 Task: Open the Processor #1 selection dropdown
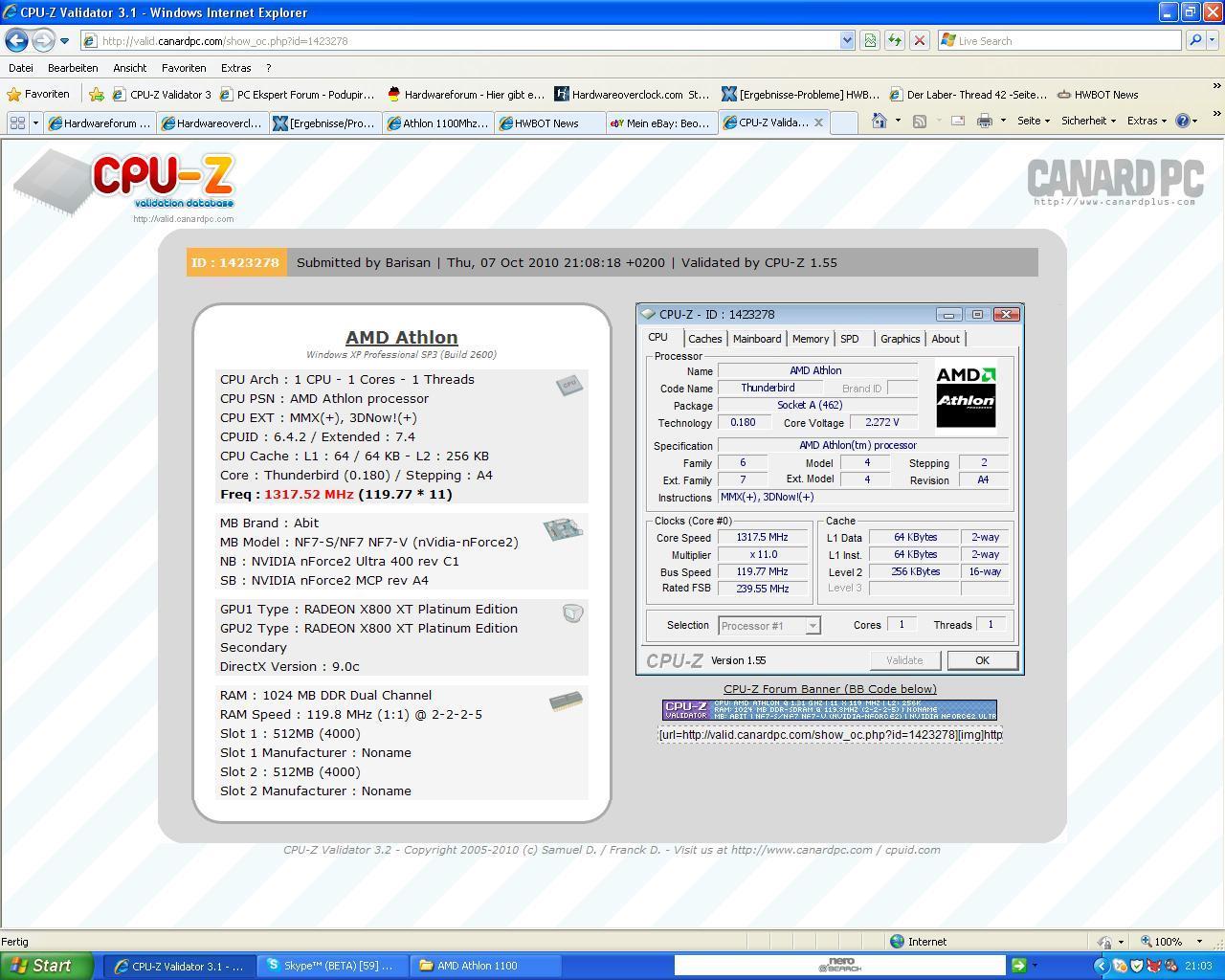(x=768, y=625)
